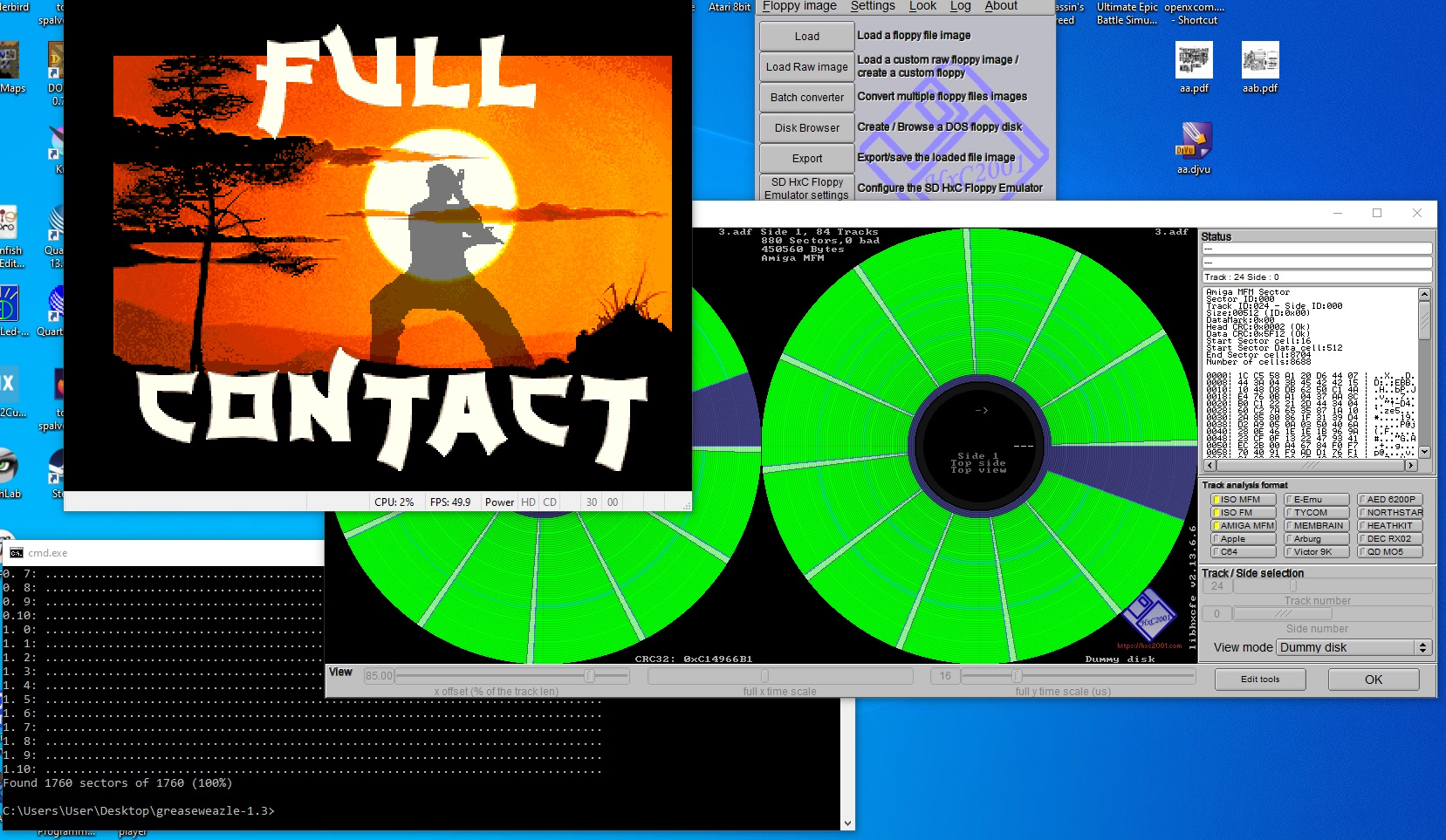Click the full y time scale slider handle
This screenshot has width=1446, height=840.
[x=1017, y=676]
